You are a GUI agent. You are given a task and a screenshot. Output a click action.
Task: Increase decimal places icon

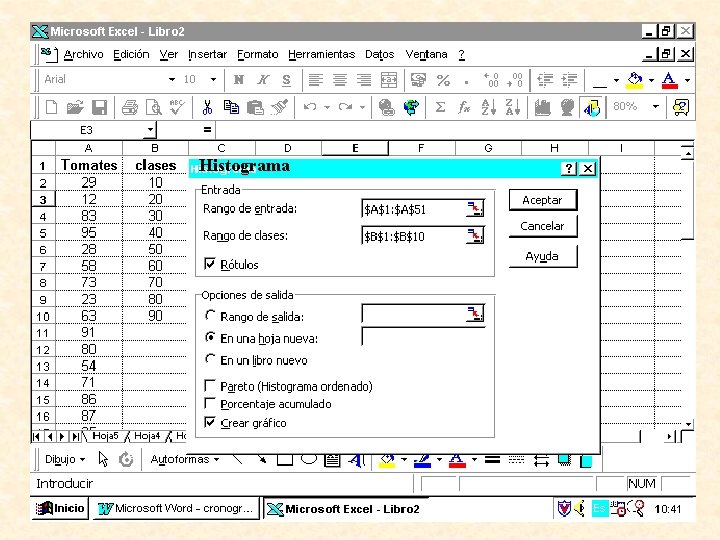(491, 80)
